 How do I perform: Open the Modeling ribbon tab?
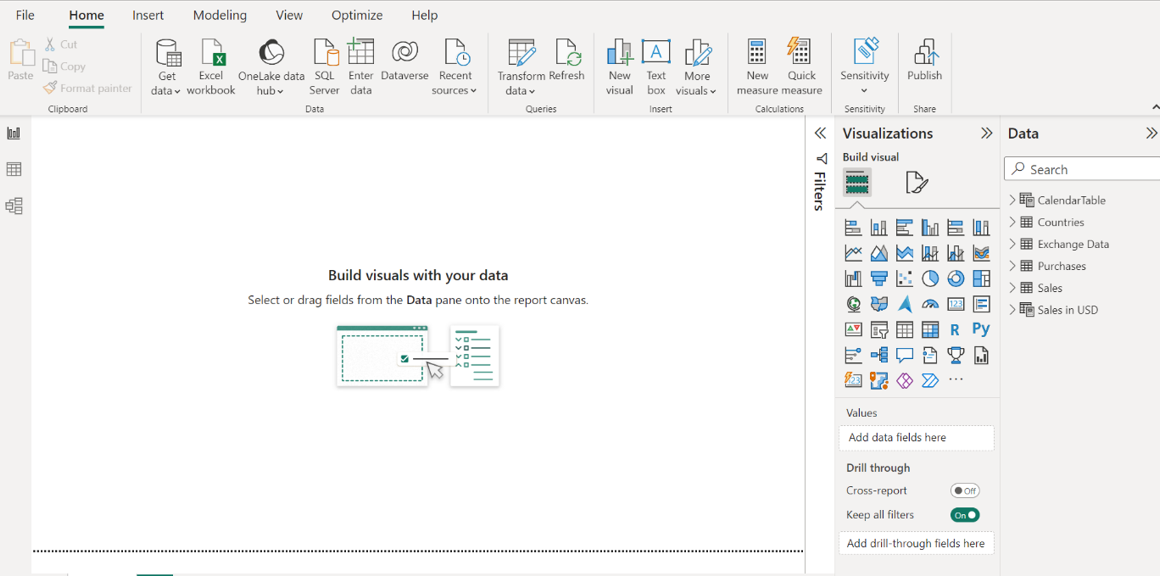219,15
